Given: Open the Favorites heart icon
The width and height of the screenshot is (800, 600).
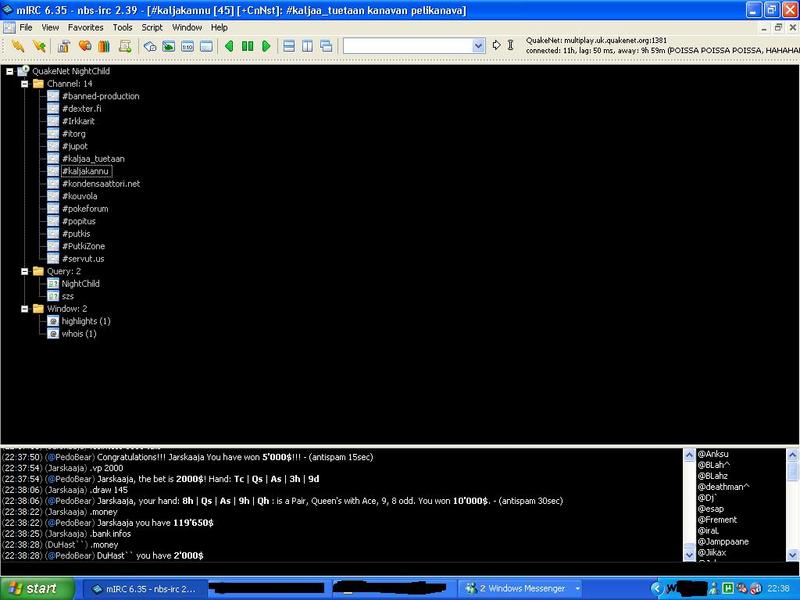Looking at the screenshot, I should [84, 46].
